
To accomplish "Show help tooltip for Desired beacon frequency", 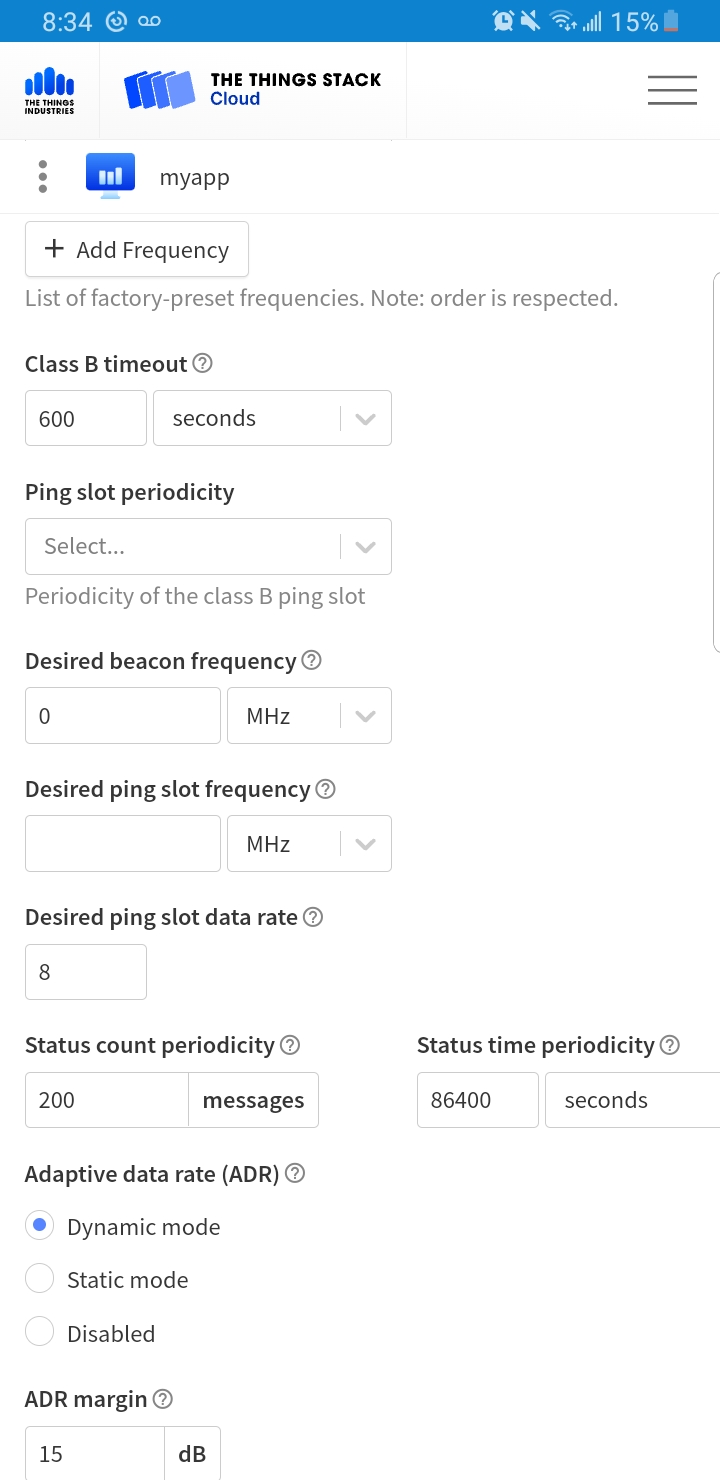I will pos(311,660).
